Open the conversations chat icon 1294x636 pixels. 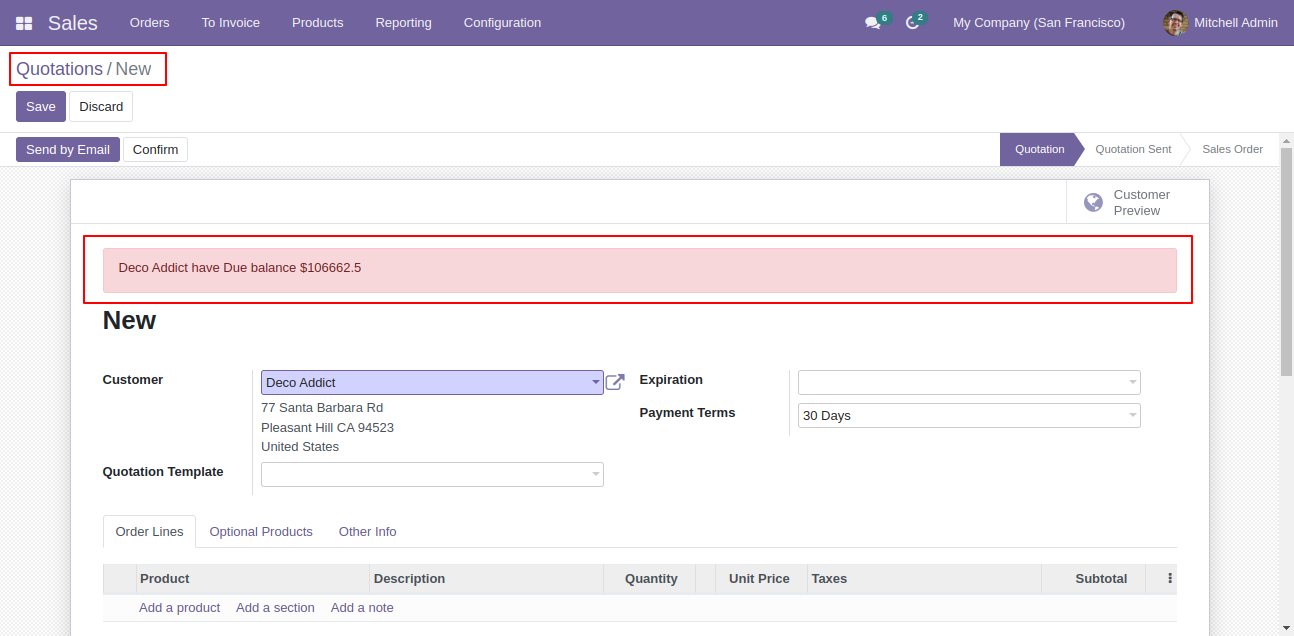(x=873, y=23)
